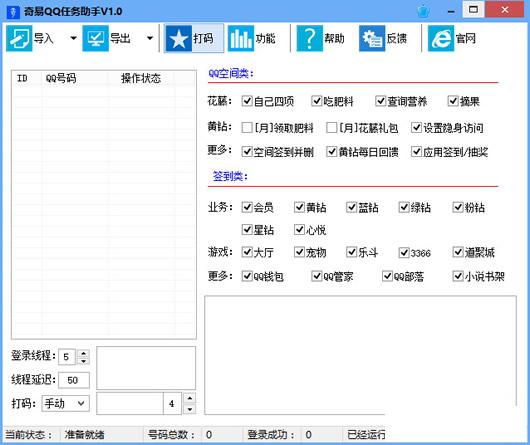Screen dimensions: 530x445
Task: Decrease the bottom spinner value of 4
Action: (x=190, y=409)
